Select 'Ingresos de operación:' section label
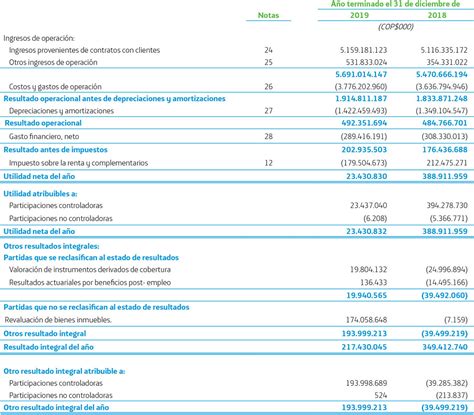The width and height of the screenshot is (474, 415). pos(39,38)
